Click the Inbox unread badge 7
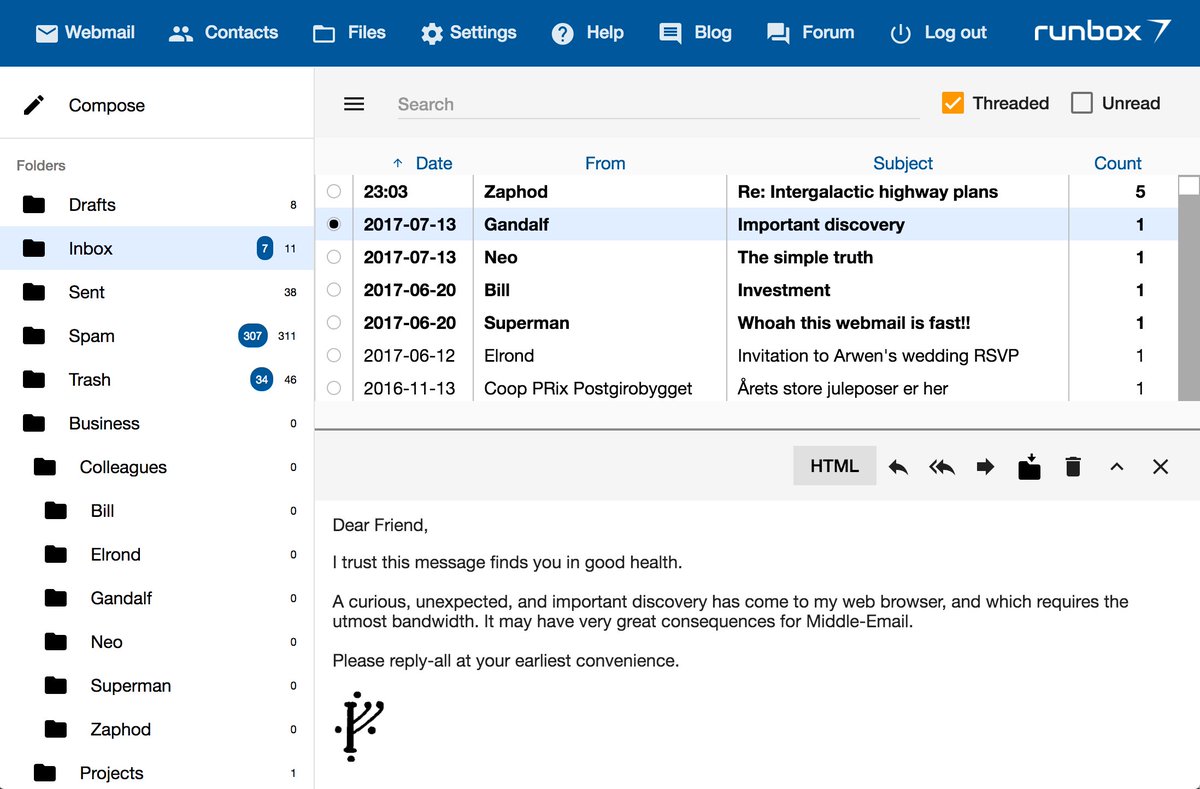1200x789 pixels. (x=265, y=248)
